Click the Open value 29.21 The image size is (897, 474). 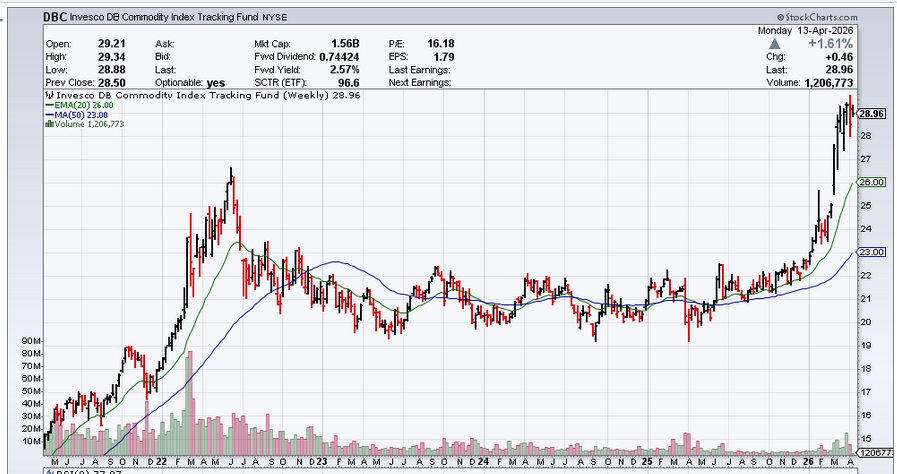click(112, 43)
